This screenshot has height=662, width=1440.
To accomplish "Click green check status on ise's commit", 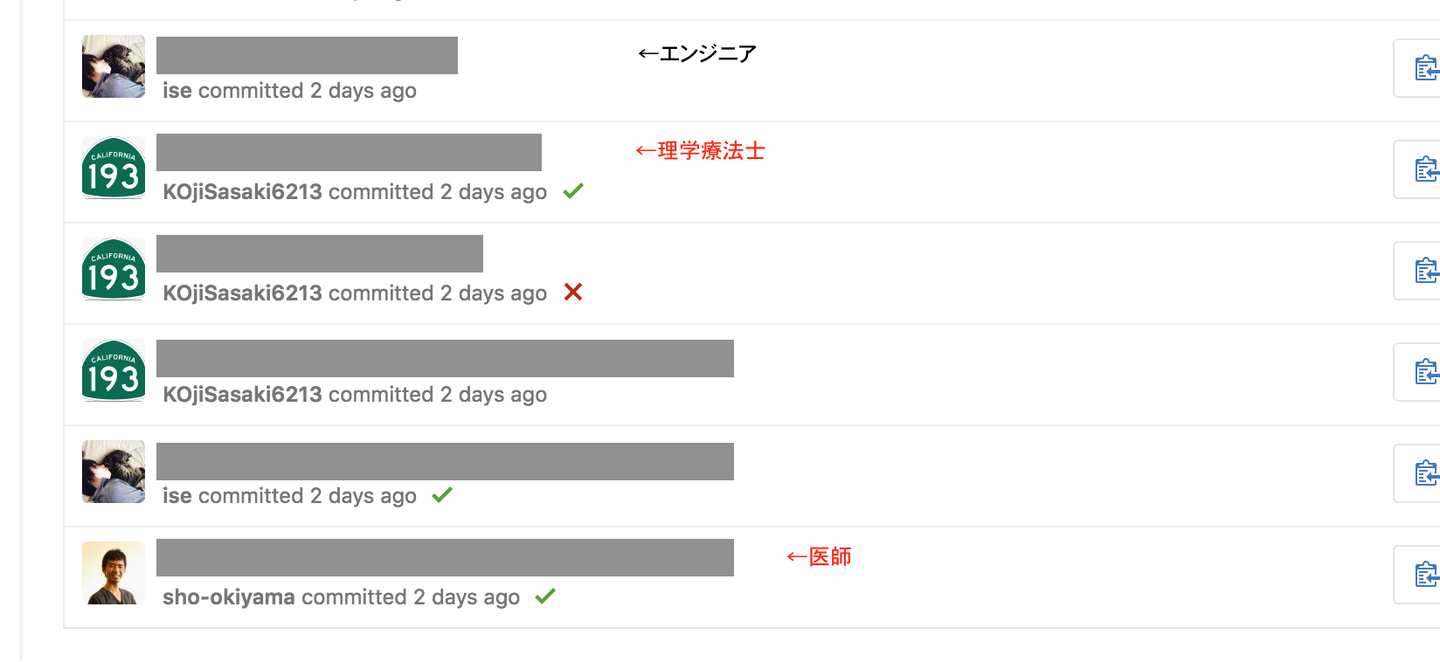I will [442, 495].
